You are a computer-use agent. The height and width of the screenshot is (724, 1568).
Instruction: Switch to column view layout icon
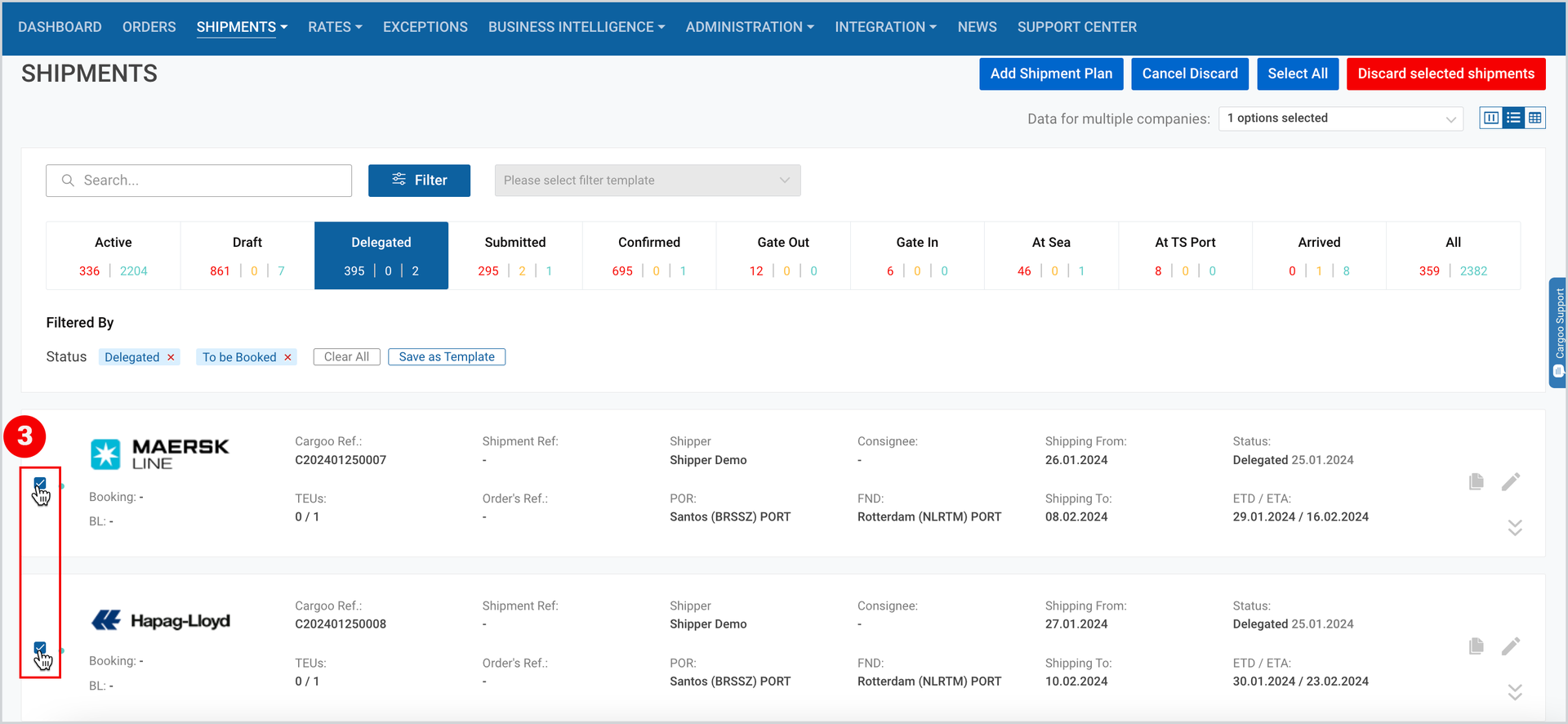1490,118
